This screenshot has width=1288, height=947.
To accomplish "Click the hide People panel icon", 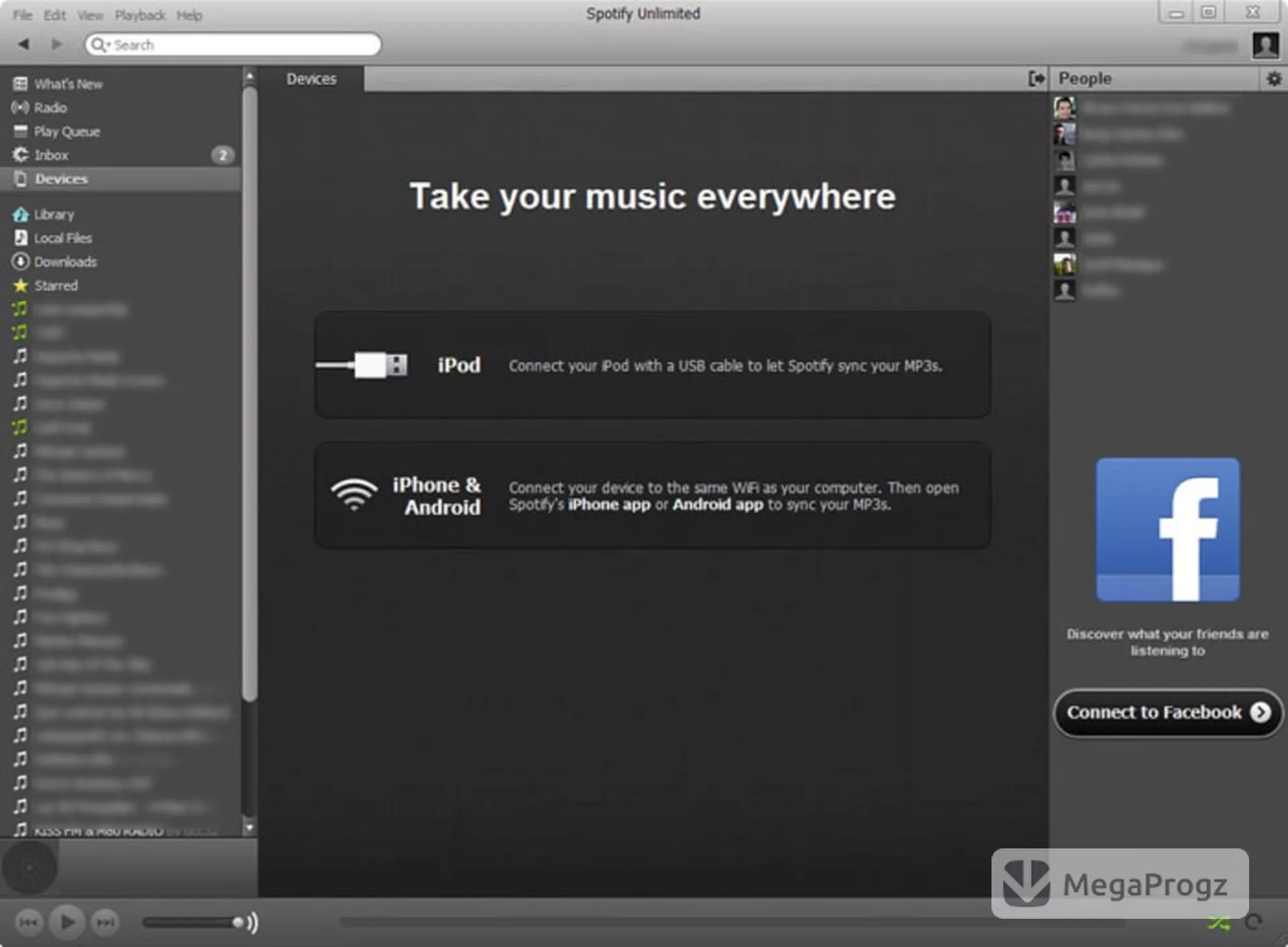I will pyautogui.click(x=1036, y=79).
